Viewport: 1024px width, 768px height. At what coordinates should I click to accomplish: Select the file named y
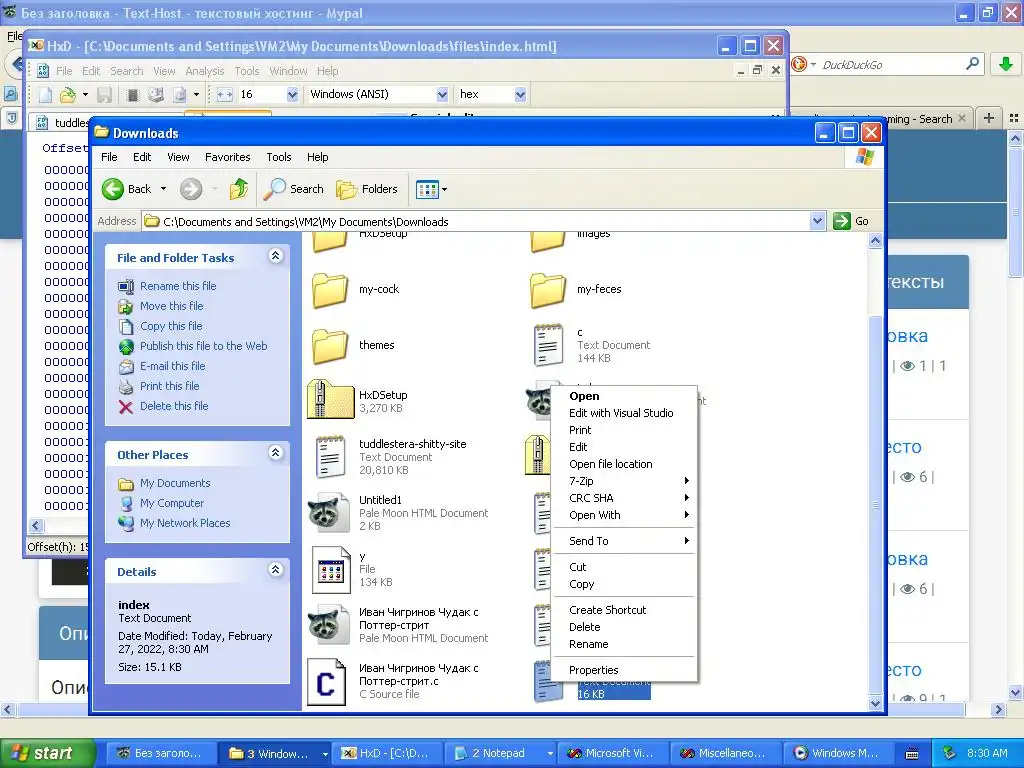coord(353,569)
